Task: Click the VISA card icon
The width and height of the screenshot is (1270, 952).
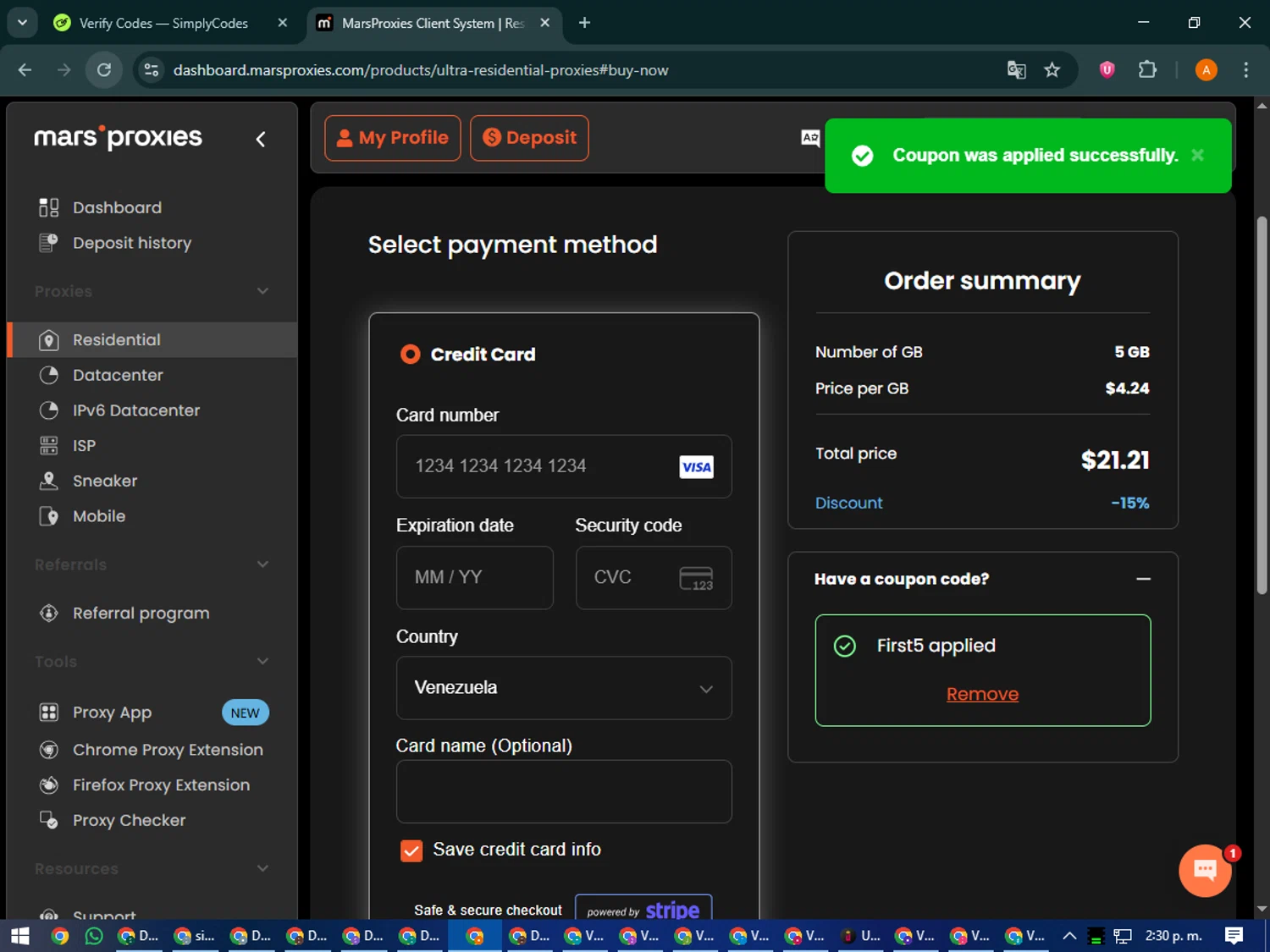Action: tap(696, 467)
